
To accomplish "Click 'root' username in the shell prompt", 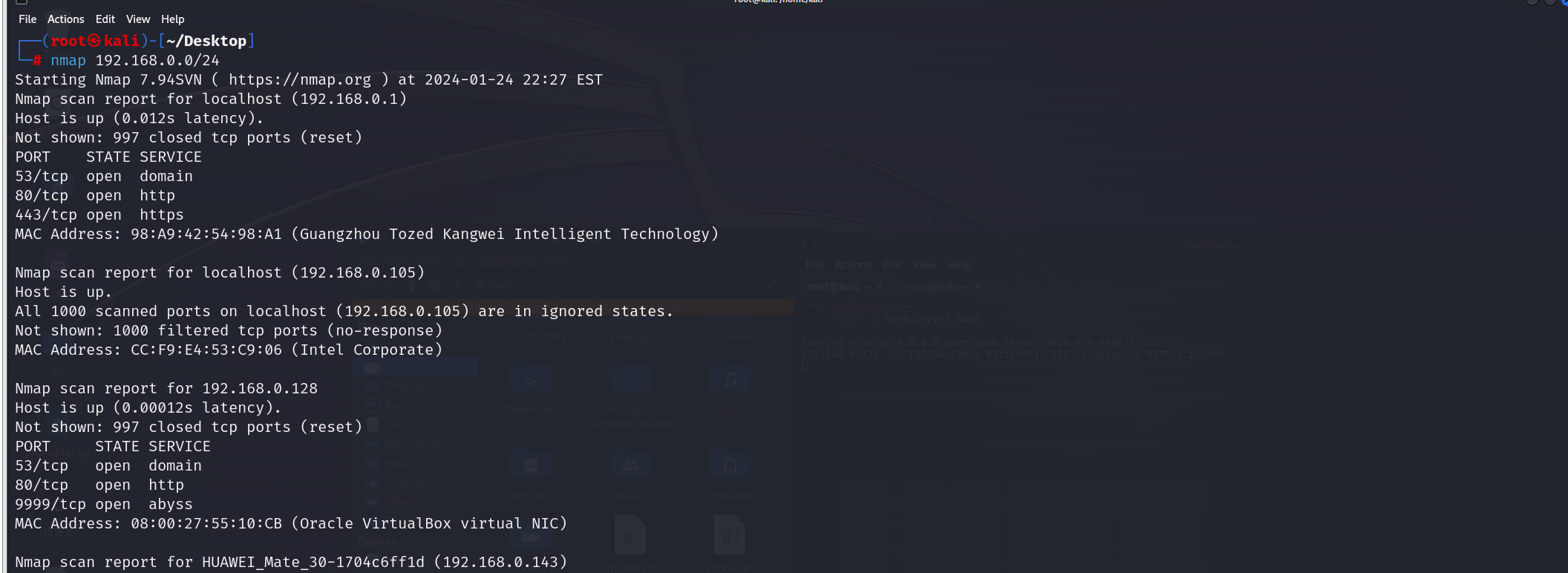I will pos(68,41).
